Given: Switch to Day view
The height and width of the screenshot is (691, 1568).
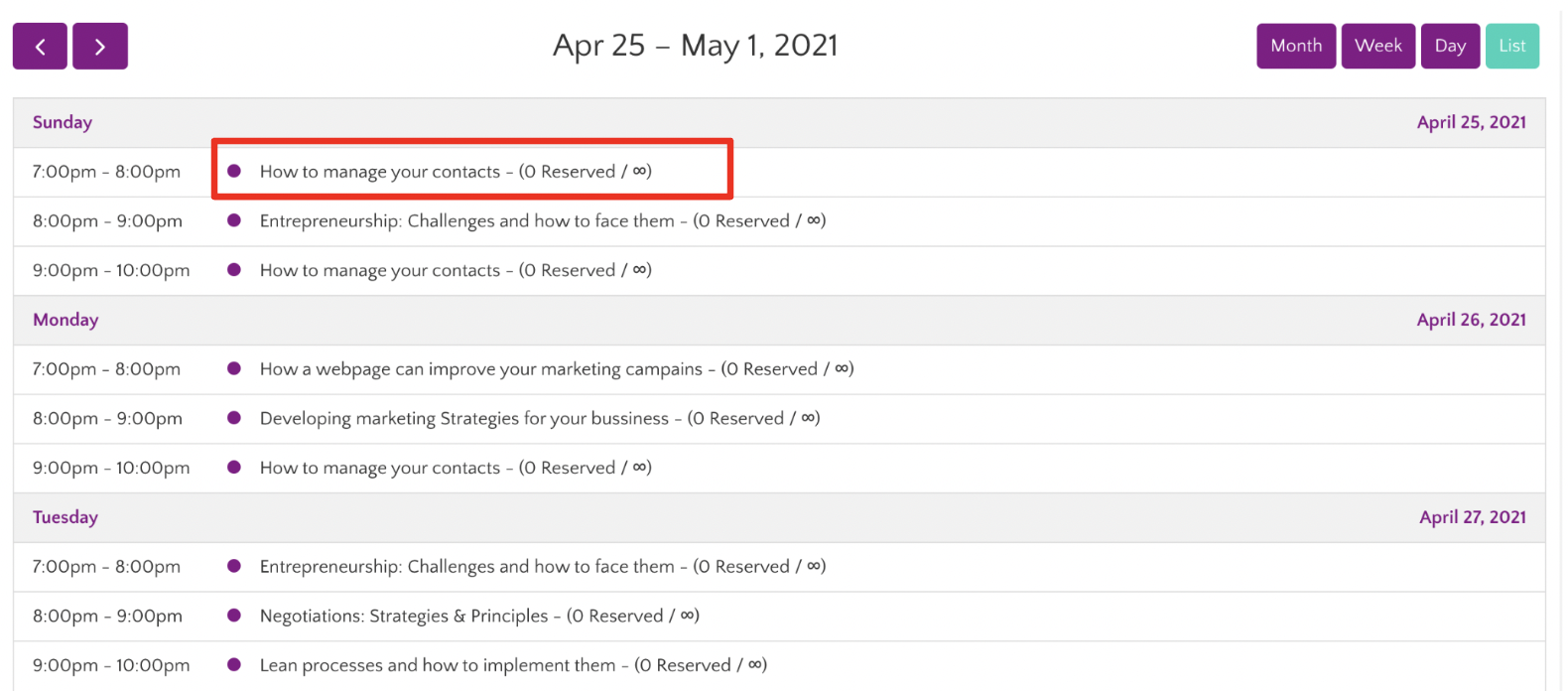Looking at the screenshot, I should (1450, 47).
